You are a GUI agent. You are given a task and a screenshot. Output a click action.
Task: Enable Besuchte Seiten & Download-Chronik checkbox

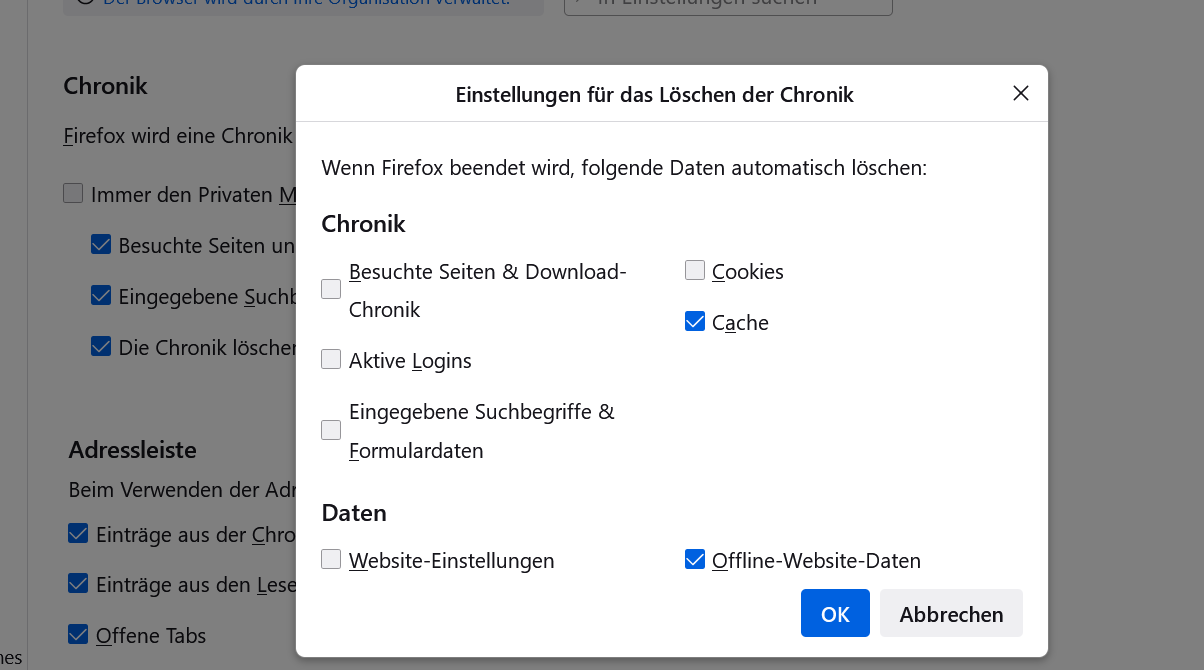coord(331,290)
